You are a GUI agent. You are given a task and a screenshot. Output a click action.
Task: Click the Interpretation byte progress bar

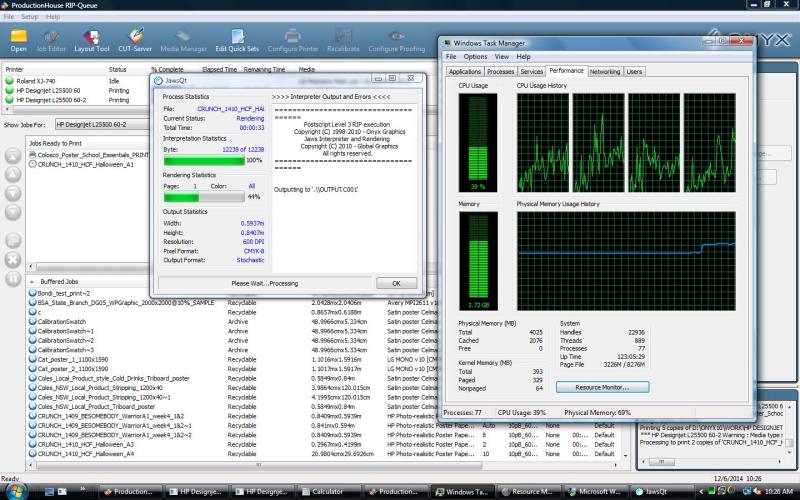204,160
